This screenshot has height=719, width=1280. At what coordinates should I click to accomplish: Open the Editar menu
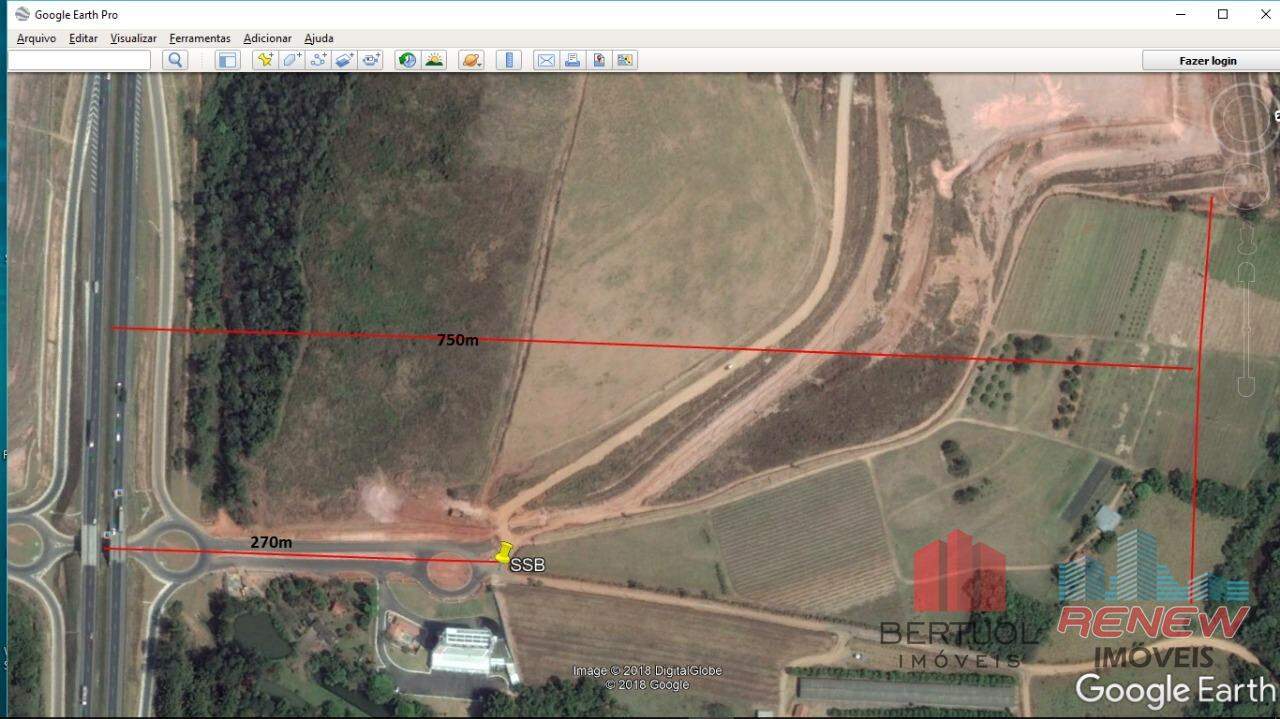[x=83, y=38]
